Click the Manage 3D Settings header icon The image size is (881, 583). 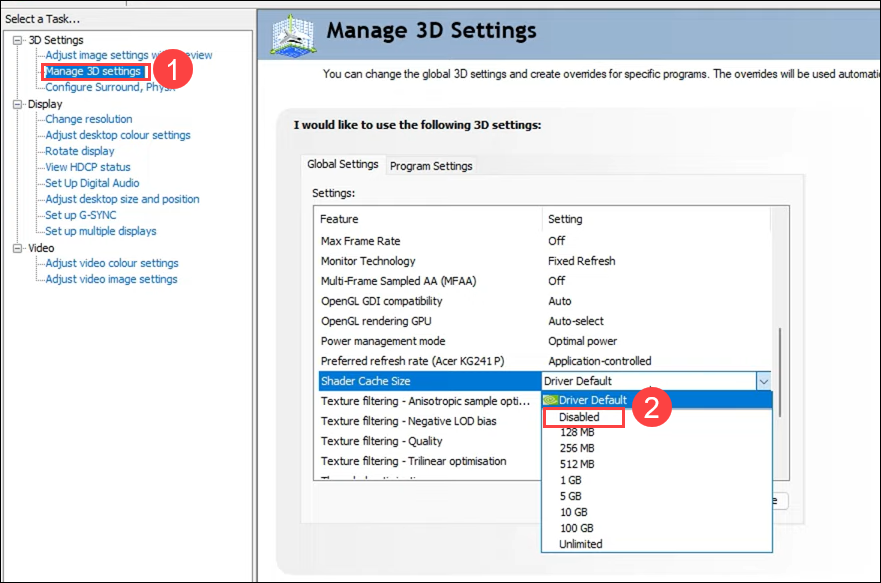(293, 36)
